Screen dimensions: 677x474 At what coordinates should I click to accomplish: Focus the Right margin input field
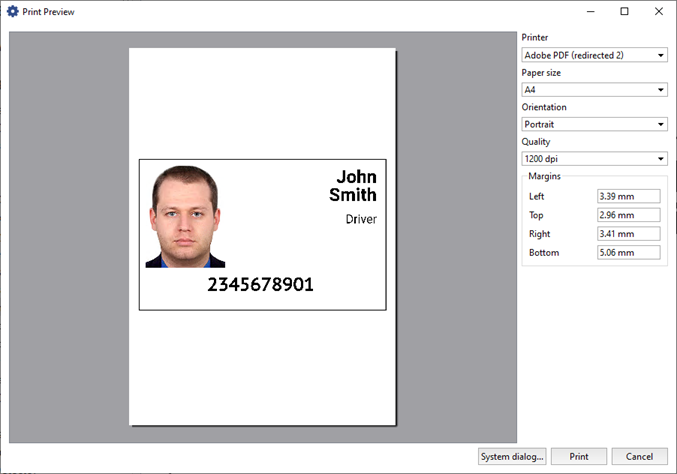pos(629,234)
